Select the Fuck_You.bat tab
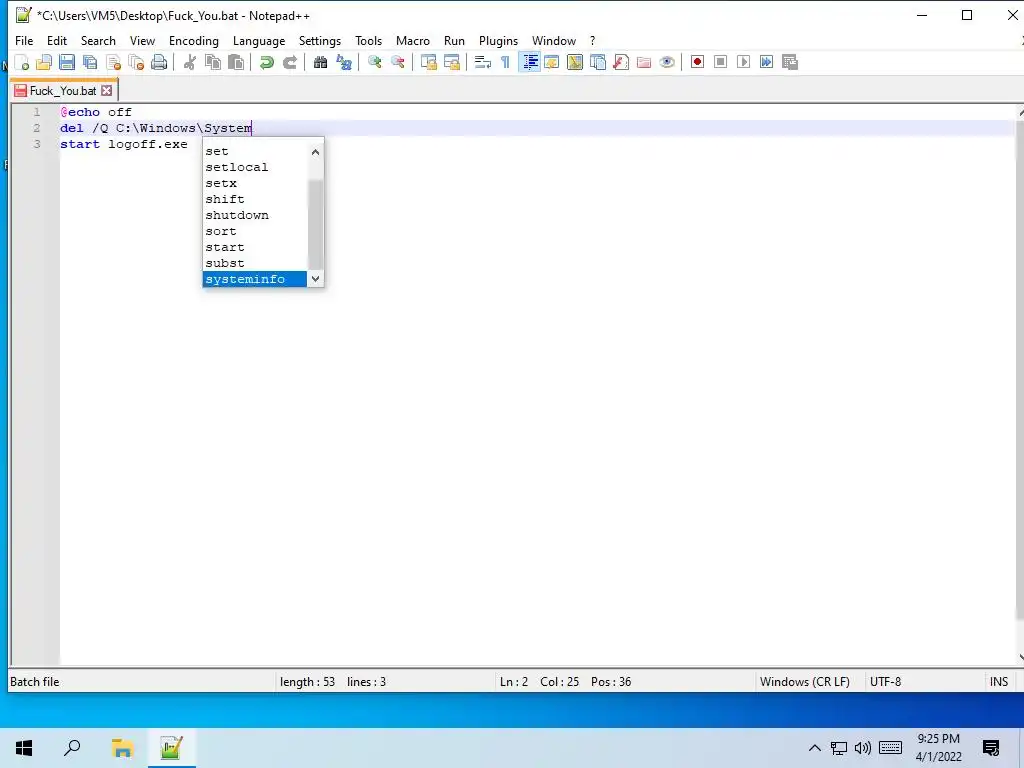 click(x=63, y=91)
